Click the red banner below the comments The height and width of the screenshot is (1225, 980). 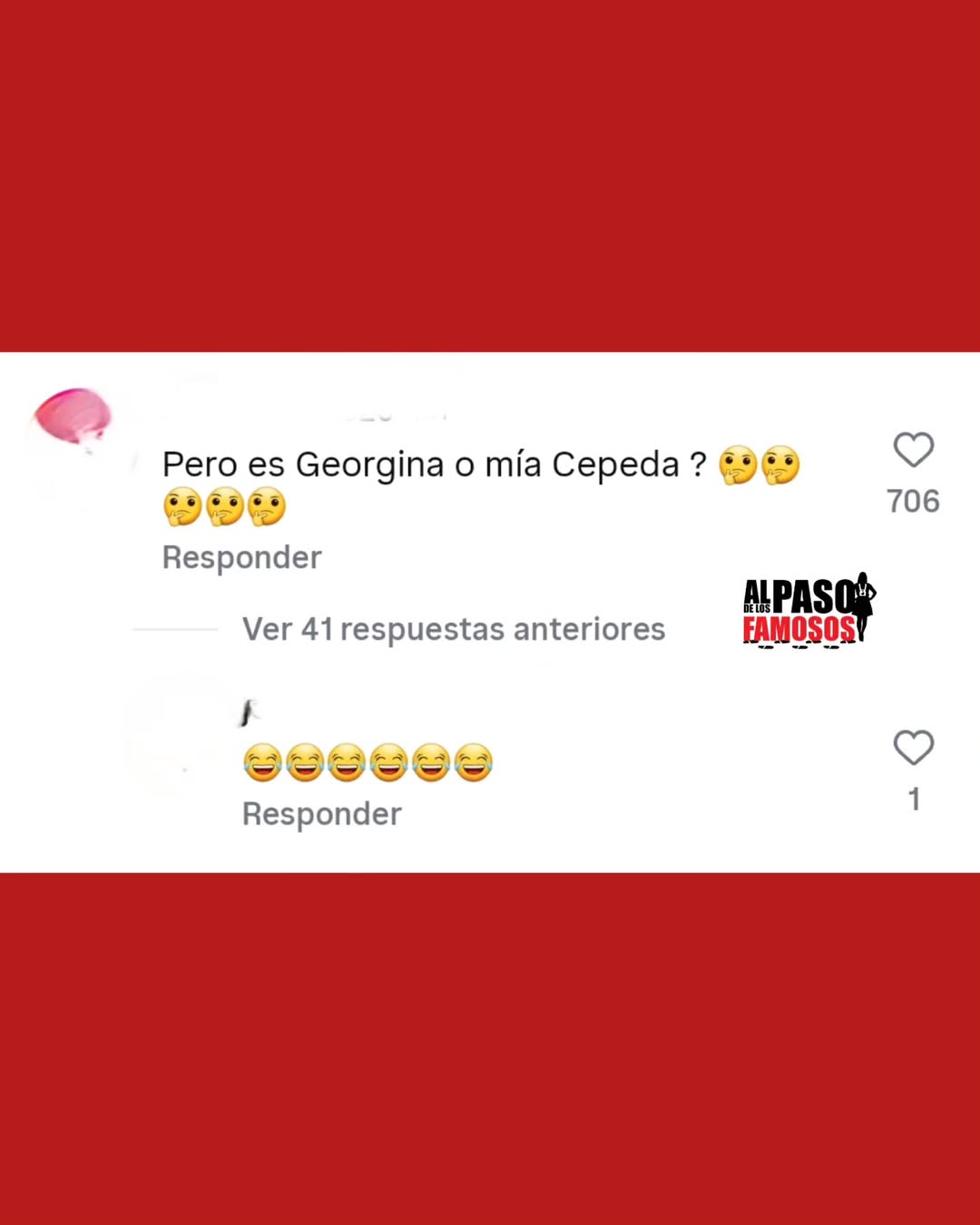[x=490, y=1049]
